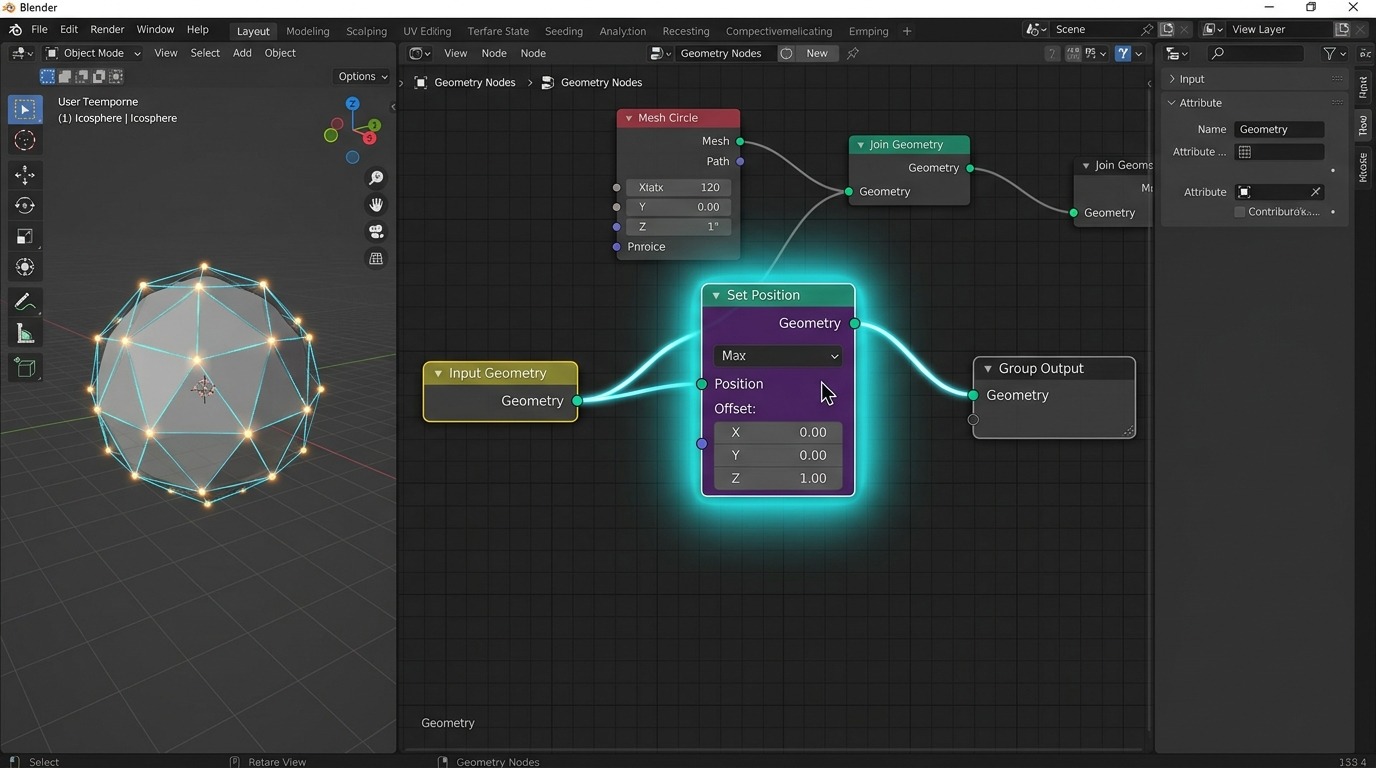This screenshot has height=768, width=1376.
Task: Choose the Move tool
Action: (x=25, y=175)
